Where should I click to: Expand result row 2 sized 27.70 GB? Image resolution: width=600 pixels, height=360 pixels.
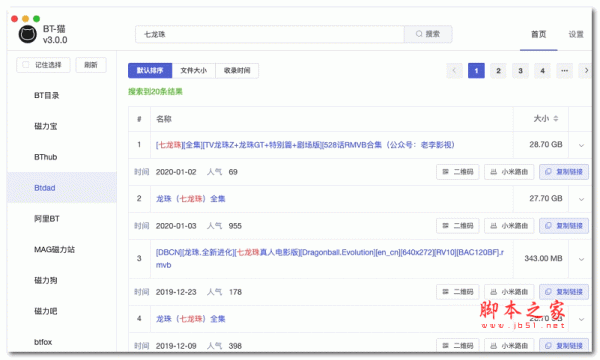tap(581, 199)
